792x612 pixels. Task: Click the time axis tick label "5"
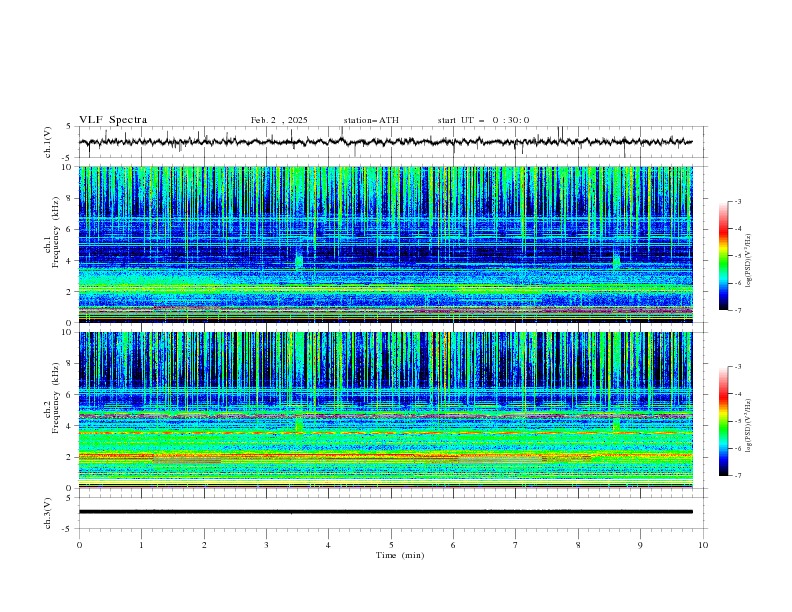pyautogui.click(x=391, y=545)
